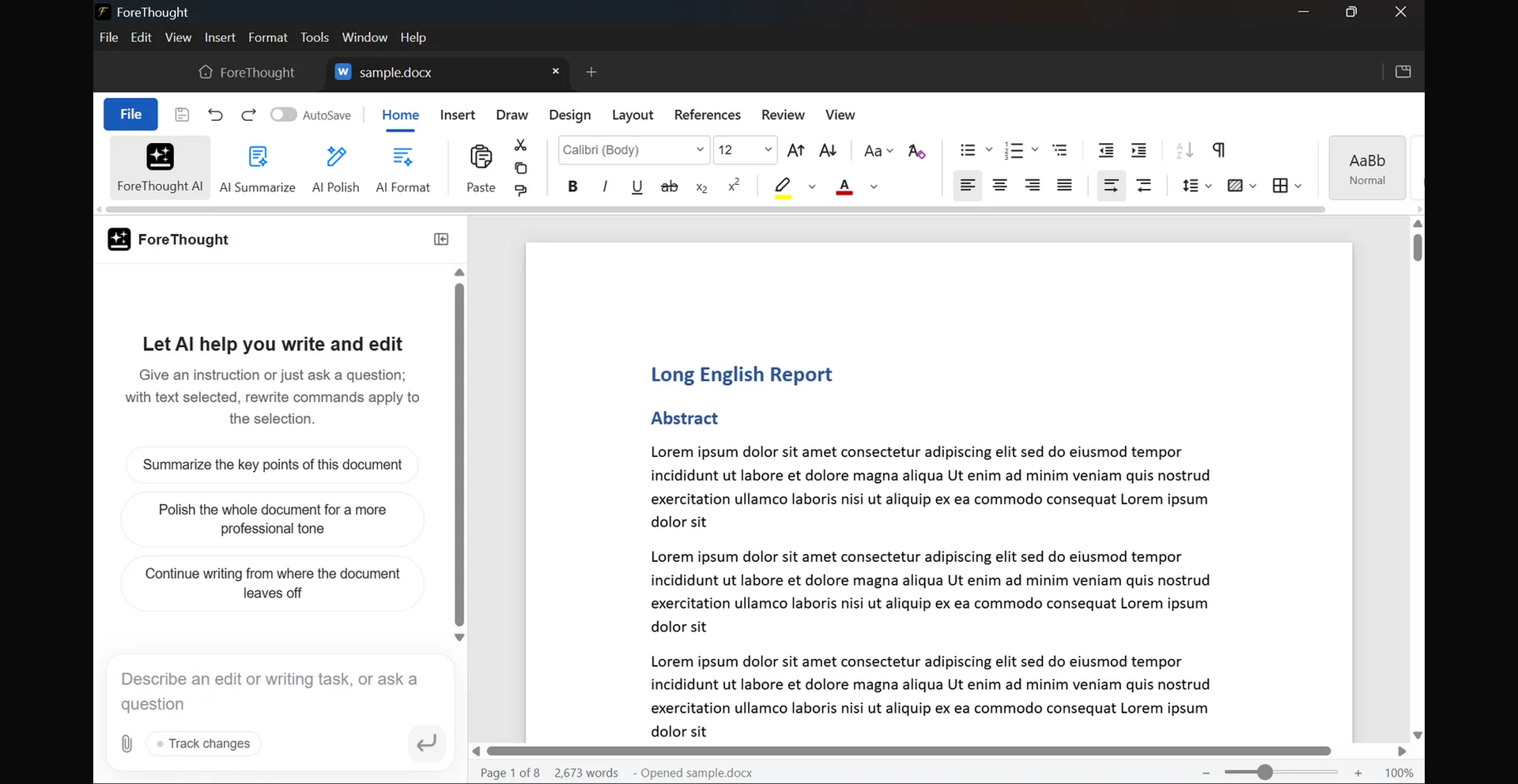This screenshot has height=784, width=1518.
Task: Click the right-to-left text direction icon
Action: [1144, 186]
